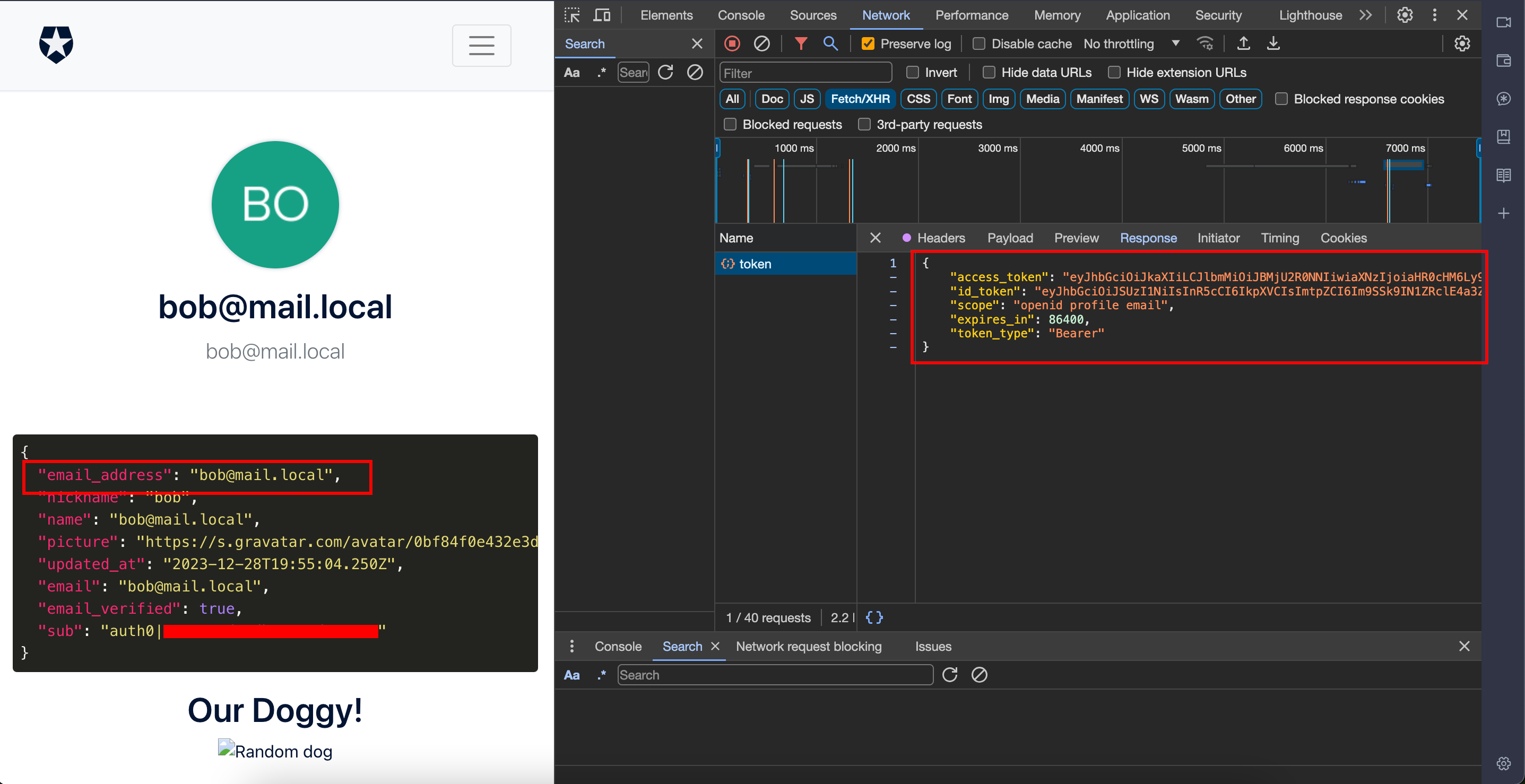
Task: Click the plus icon in right sidebar
Action: (x=1504, y=214)
